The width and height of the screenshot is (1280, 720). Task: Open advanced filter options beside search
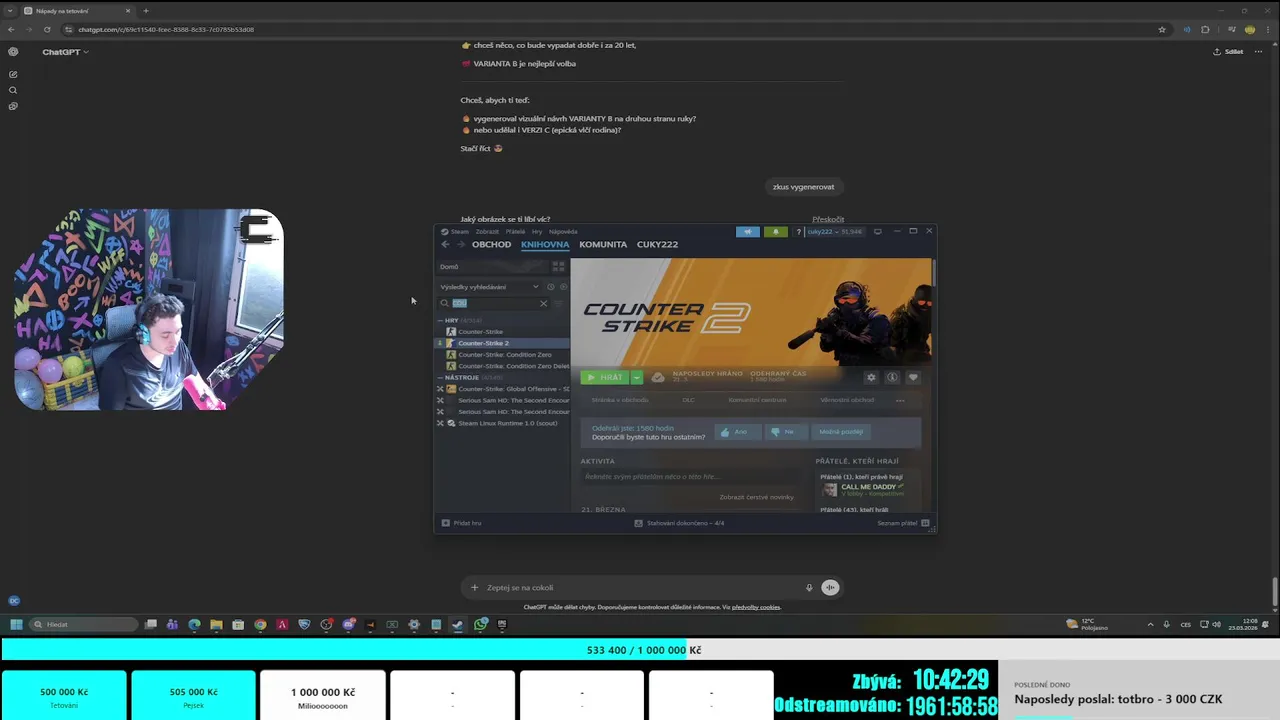point(559,303)
